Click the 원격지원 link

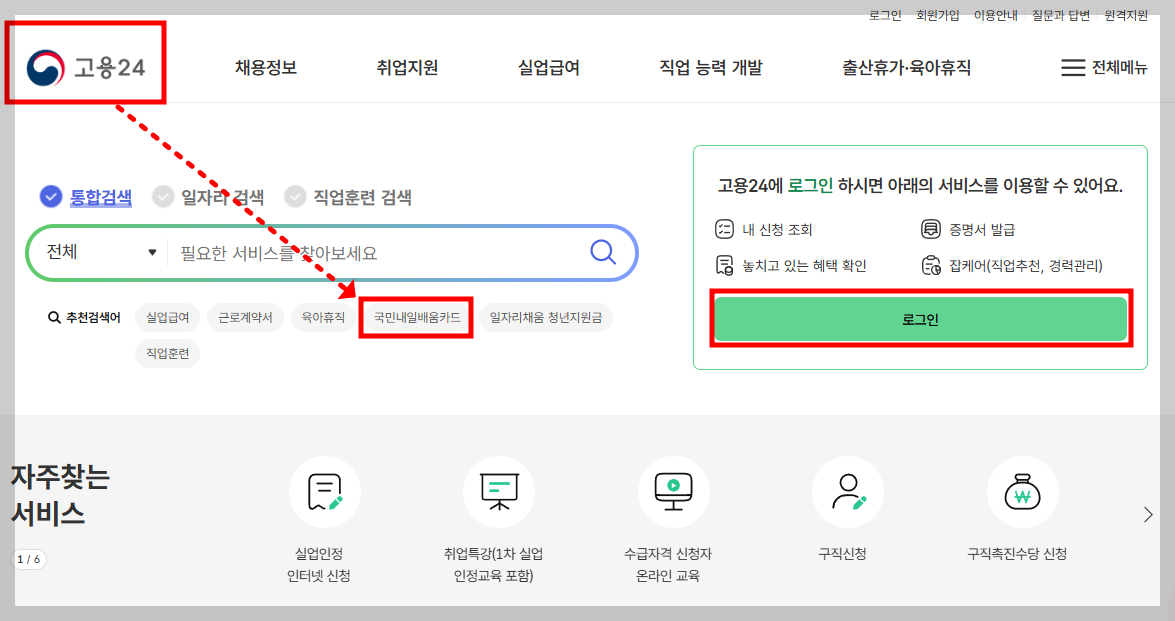point(1126,16)
